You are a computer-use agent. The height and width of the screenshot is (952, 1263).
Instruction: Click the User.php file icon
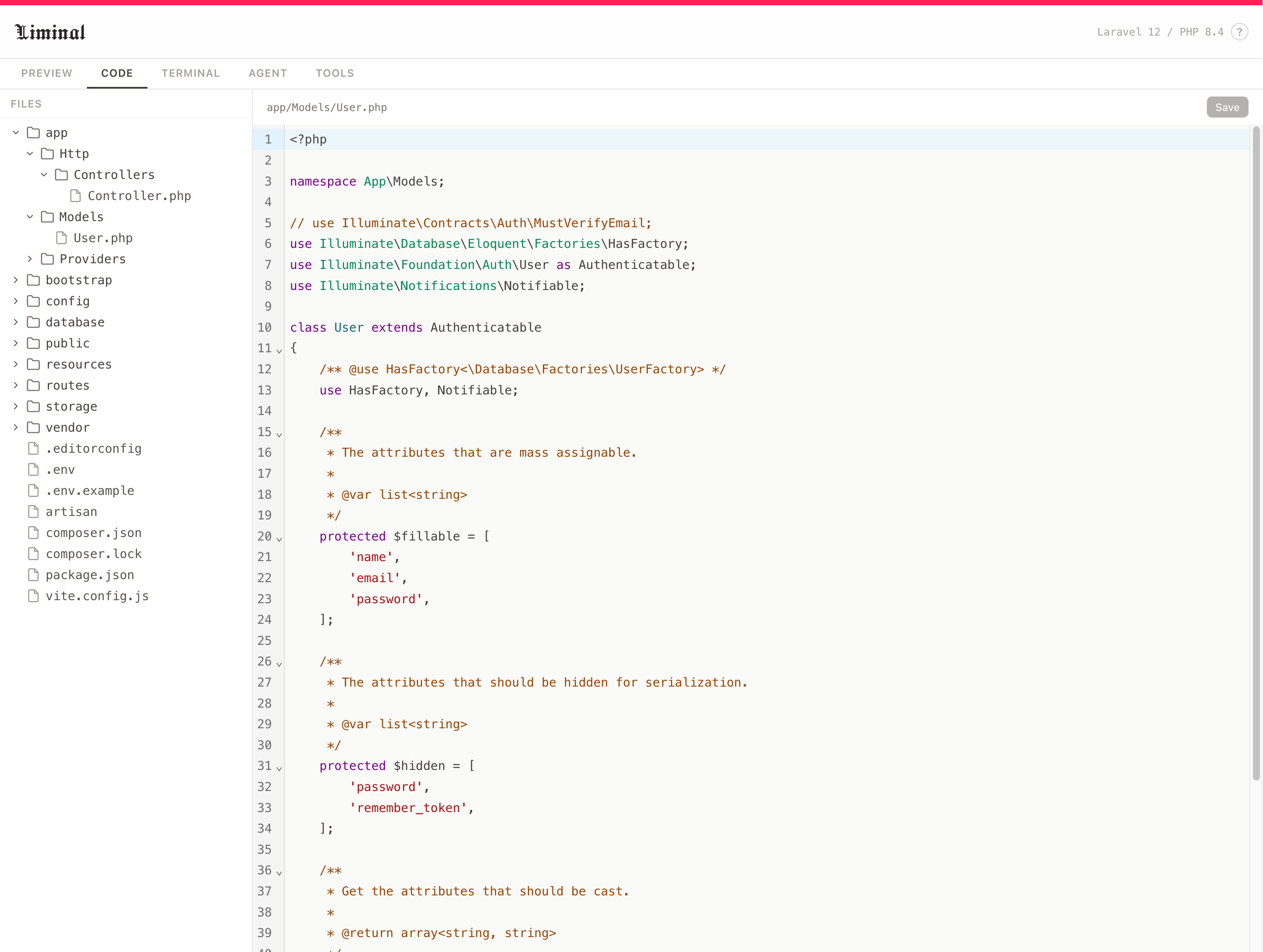pyautogui.click(x=62, y=238)
